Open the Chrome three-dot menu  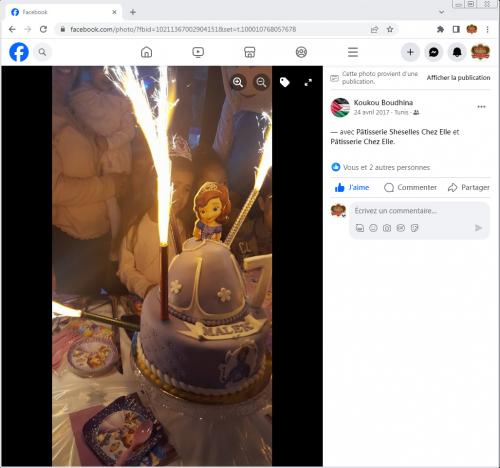(487, 29)
